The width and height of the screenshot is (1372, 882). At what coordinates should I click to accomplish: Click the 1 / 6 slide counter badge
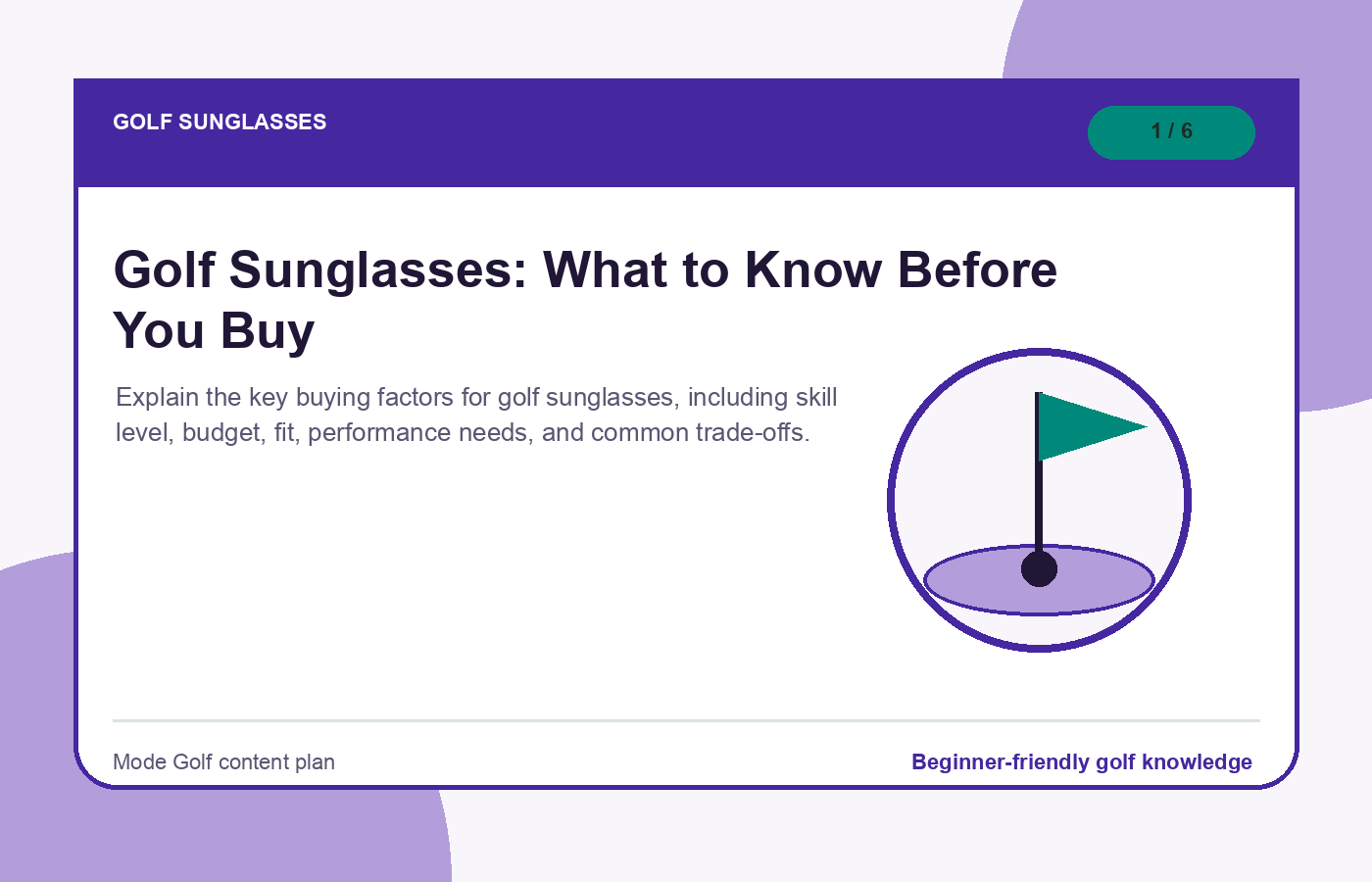tap(1171, 132)
